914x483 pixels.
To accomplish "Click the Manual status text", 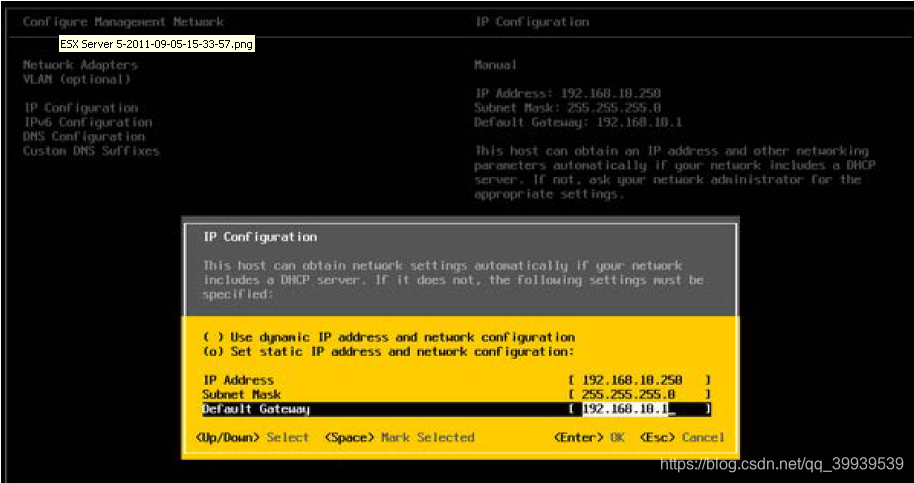I will (495, 65).
